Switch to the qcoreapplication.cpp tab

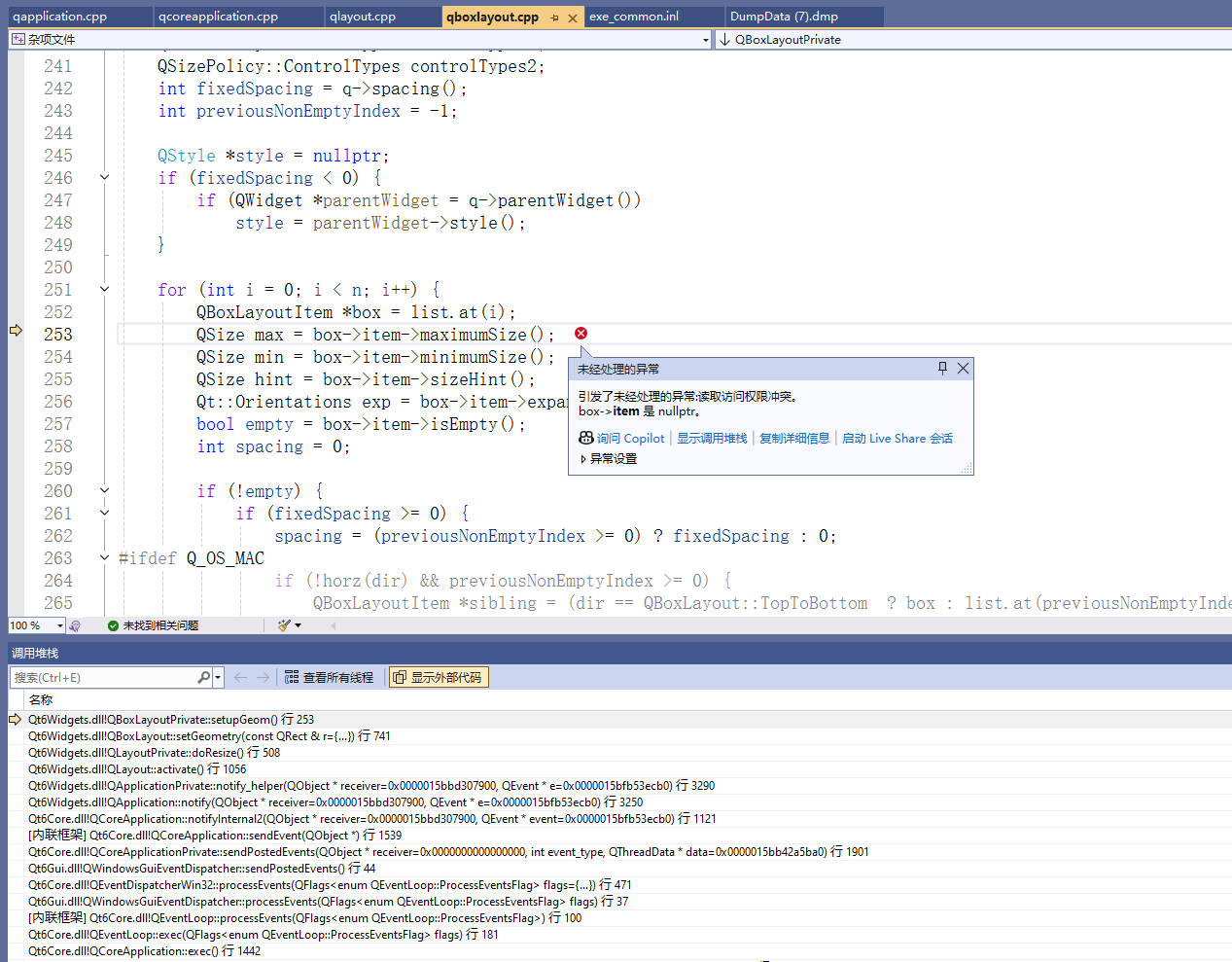[218, 17]
